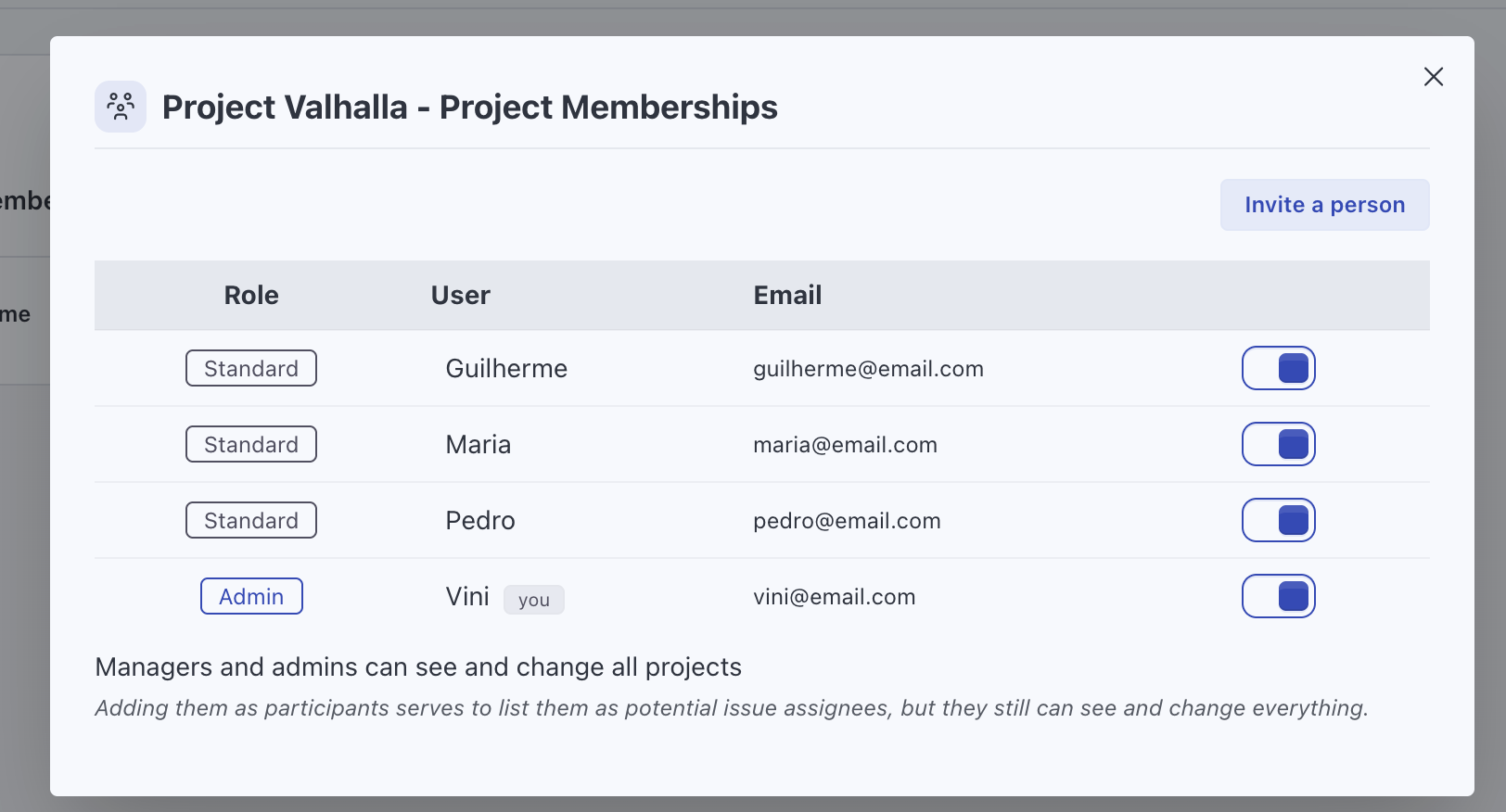Click Maria's Standard role badge
The height and width of the screenshot is (812, 1506).
(251, 444)
